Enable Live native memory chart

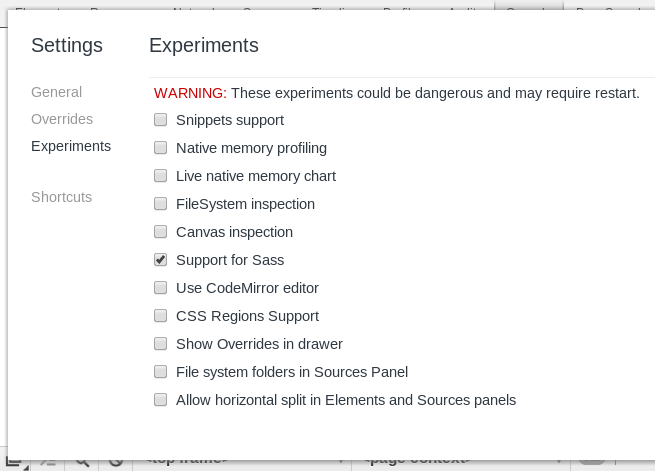pos(160,176)
